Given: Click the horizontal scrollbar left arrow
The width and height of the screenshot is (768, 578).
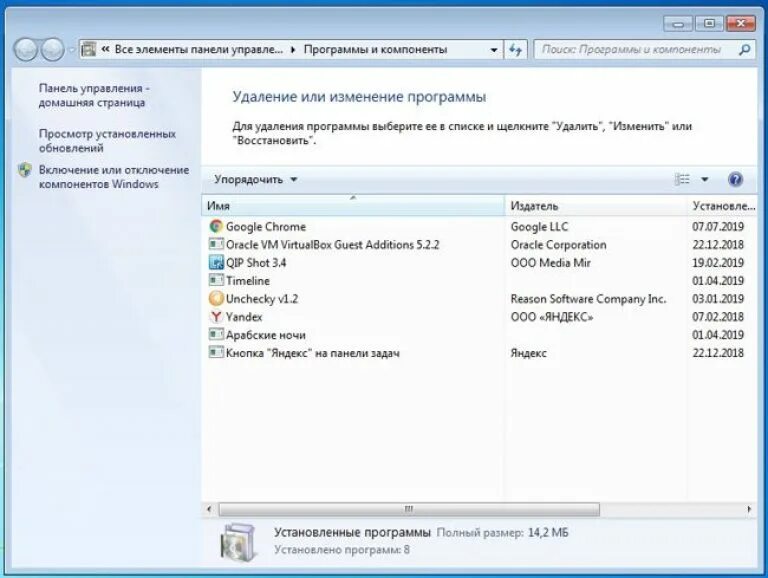Looking at the screenshot, I should pos(209,509).
